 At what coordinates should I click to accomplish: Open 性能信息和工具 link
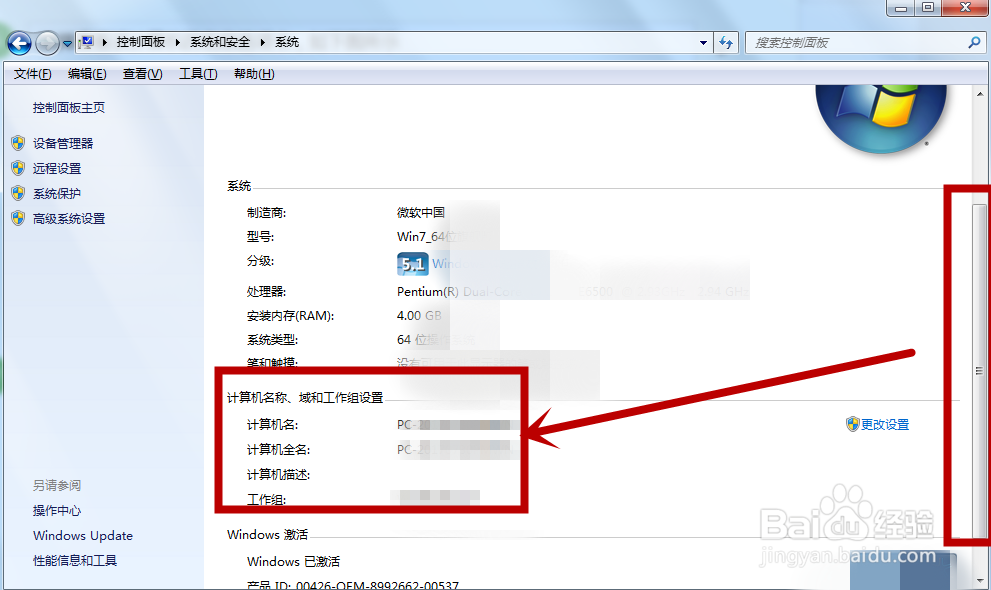coord(75,560)
